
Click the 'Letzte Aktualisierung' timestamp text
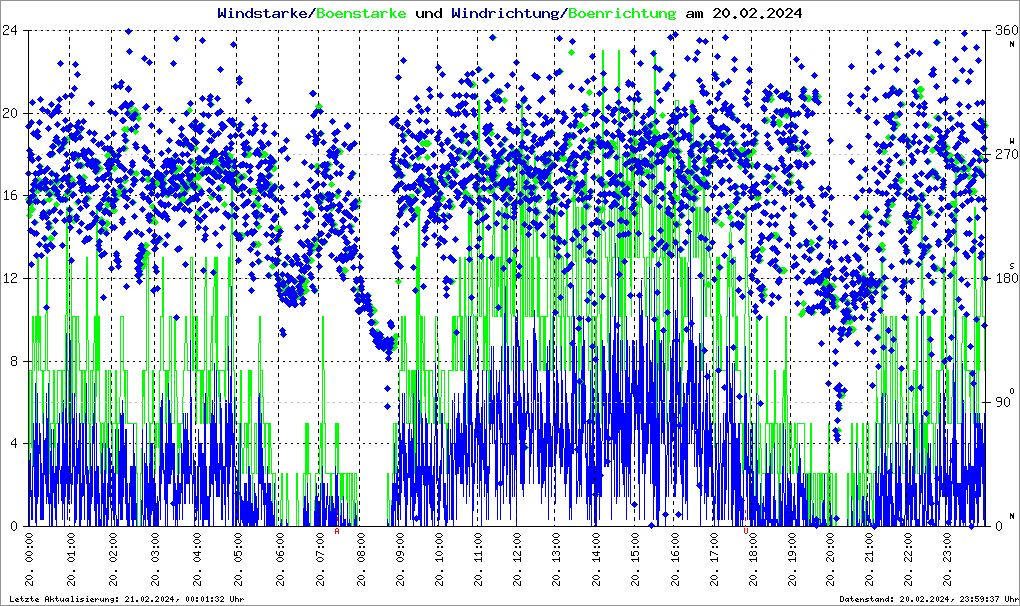pyautogui.click(x=125, y=598)
